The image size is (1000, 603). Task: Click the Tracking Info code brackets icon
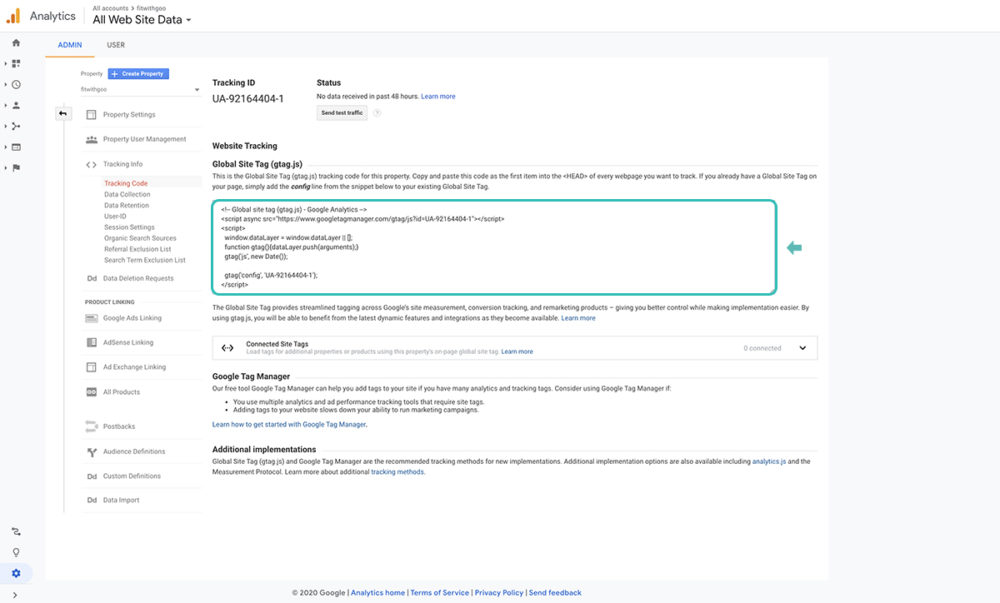[x=91, y=164]
